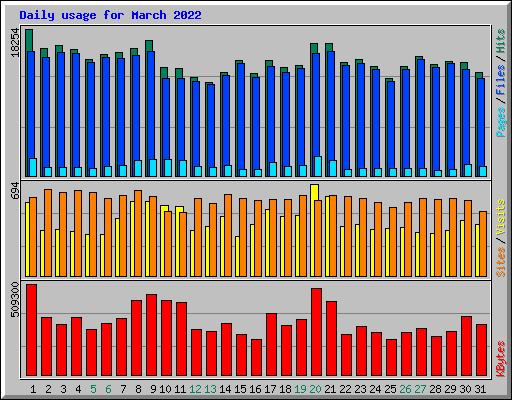512x400 pixels.
Task: Click green weekend day label 13
Action: click(210, 389)
